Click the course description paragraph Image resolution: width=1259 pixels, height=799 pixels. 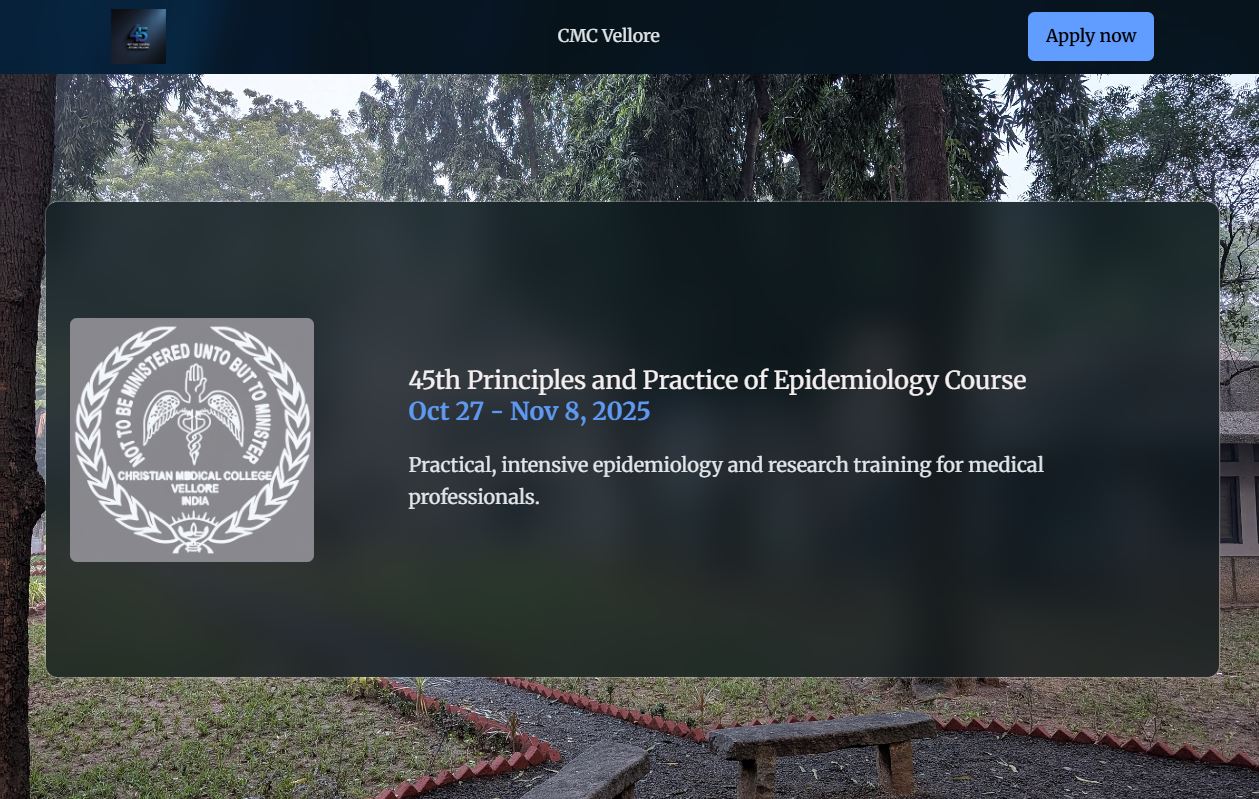click(726, 480)
